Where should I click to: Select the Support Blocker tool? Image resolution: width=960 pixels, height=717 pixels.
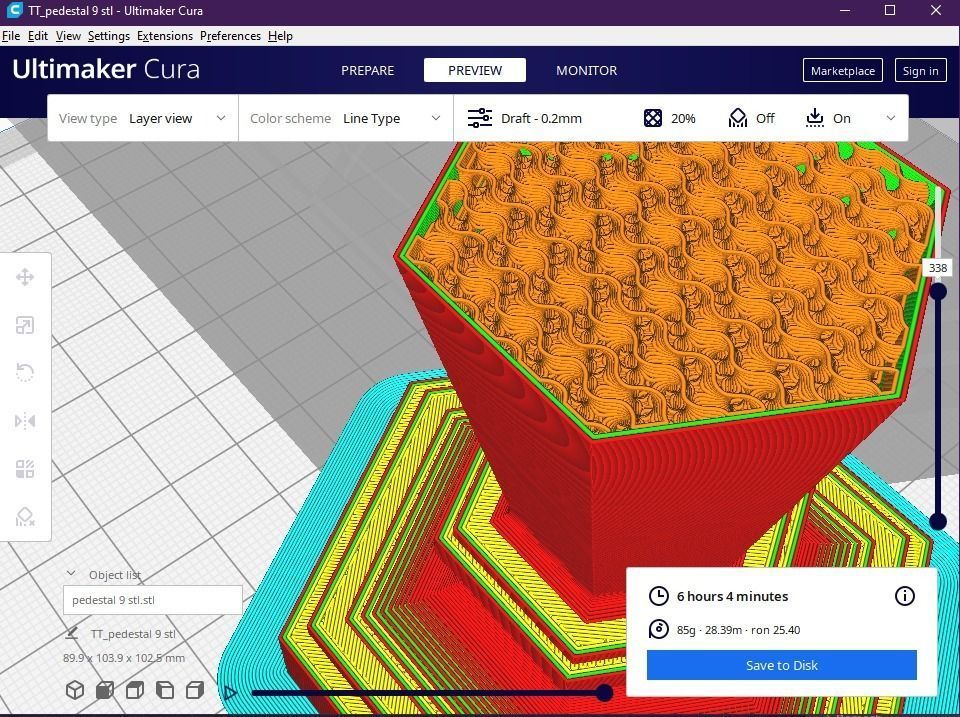(25, 517)
